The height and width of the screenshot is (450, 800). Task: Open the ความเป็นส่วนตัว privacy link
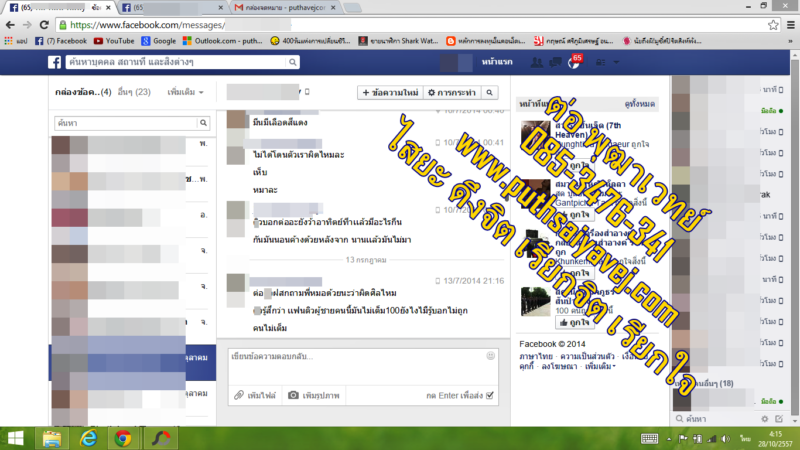tap(587, 356)
